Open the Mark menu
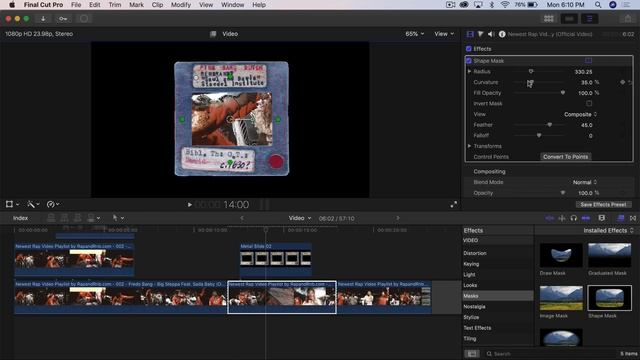The height and width of the screenshot is (360, 640). [x=136, y=5]
